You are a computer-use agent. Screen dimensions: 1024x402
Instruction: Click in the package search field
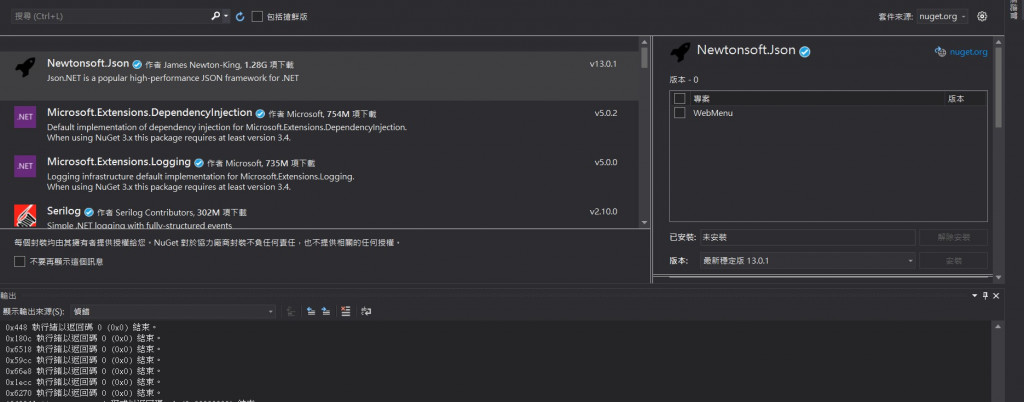click(x=111, y=16)
